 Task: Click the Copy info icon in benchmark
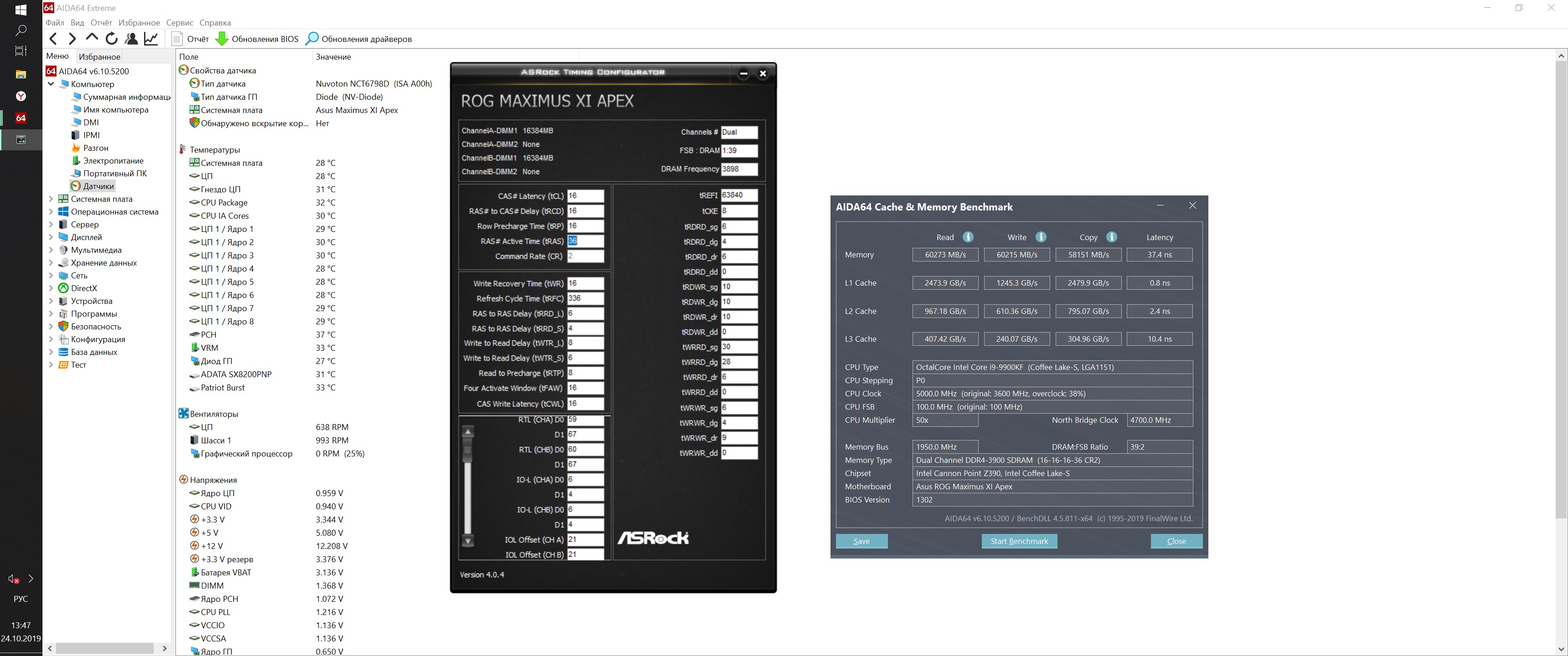point(1111,237)
